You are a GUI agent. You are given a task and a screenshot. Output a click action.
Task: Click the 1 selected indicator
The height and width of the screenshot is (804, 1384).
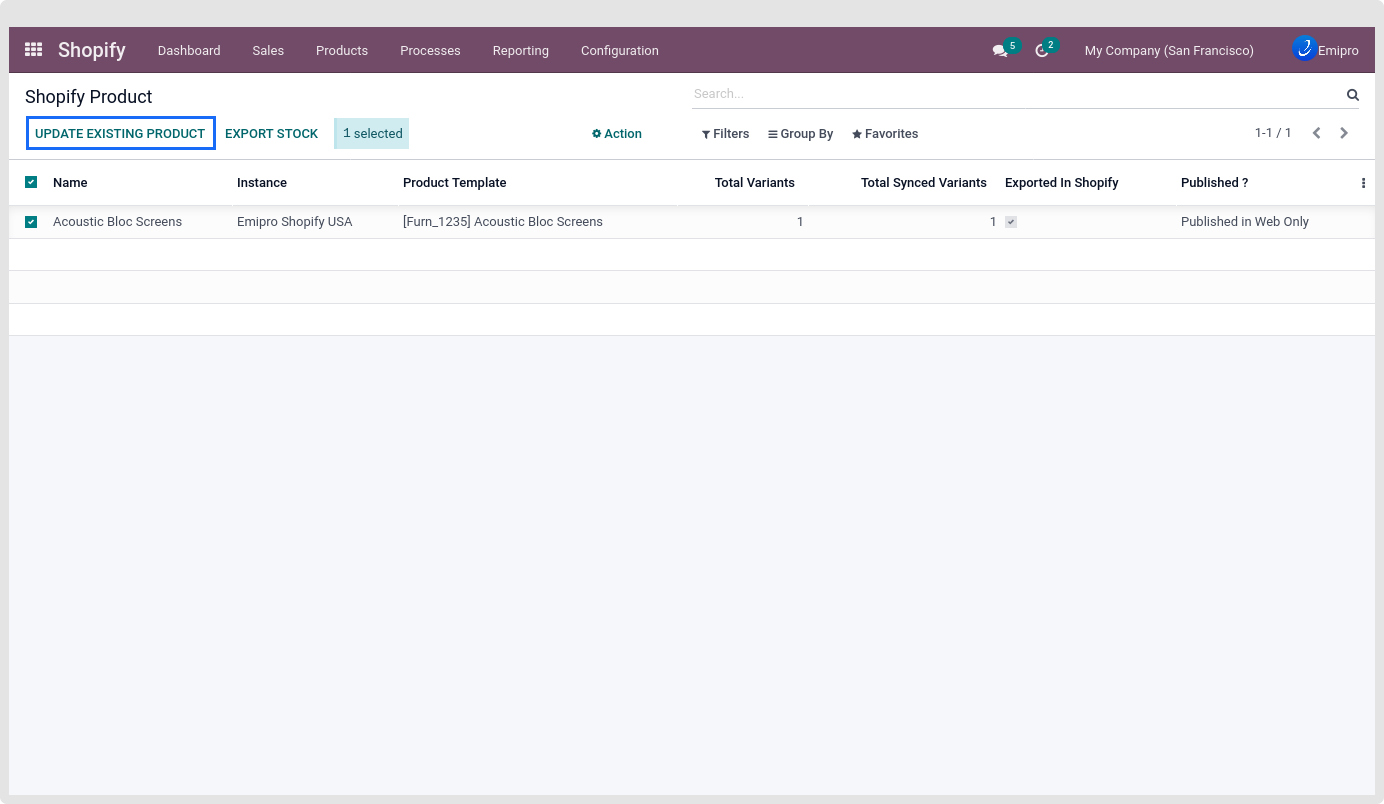coord(372,133)
